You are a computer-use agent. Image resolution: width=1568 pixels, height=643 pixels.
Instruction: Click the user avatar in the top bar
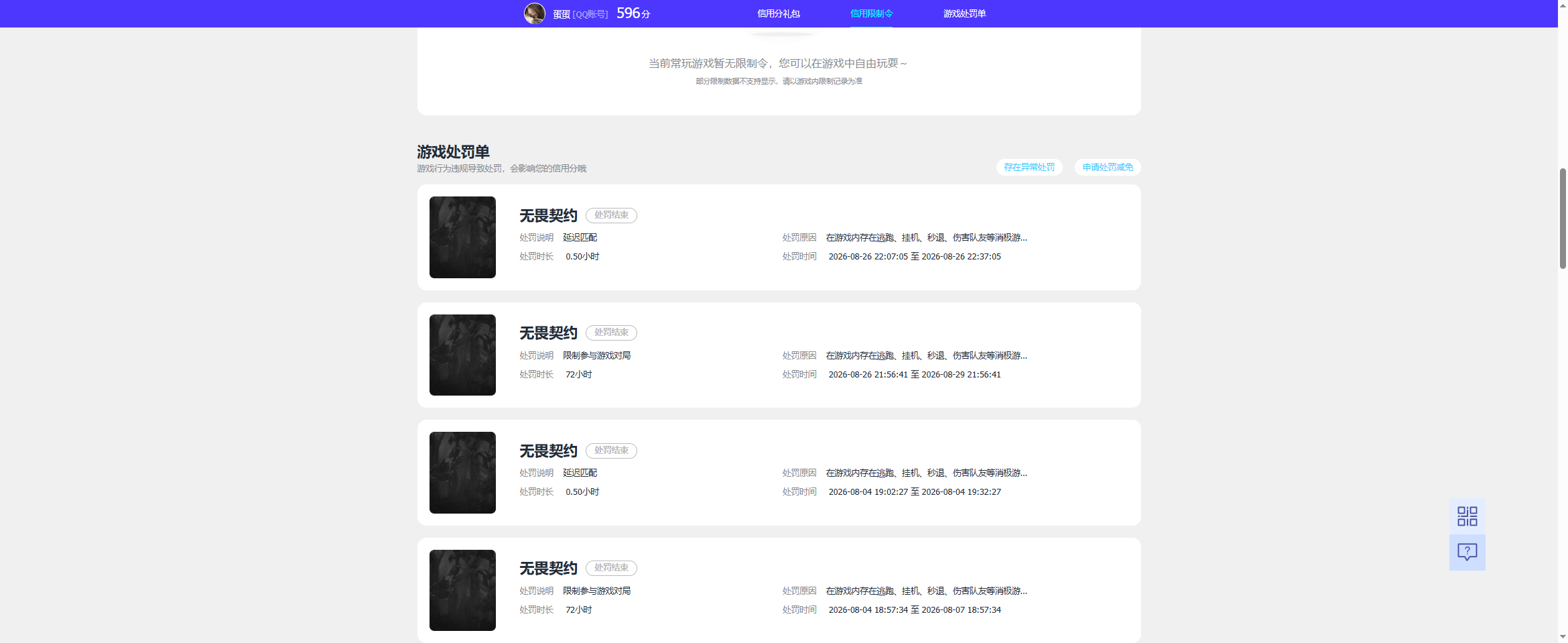click(534, 13)
